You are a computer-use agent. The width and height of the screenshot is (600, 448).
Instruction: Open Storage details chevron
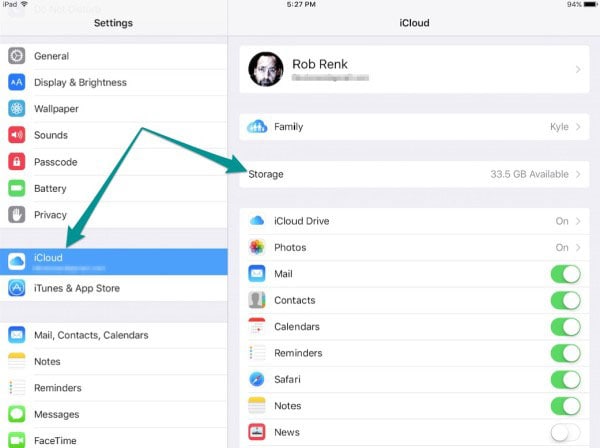pyautogui.click(x=578, y=174)
